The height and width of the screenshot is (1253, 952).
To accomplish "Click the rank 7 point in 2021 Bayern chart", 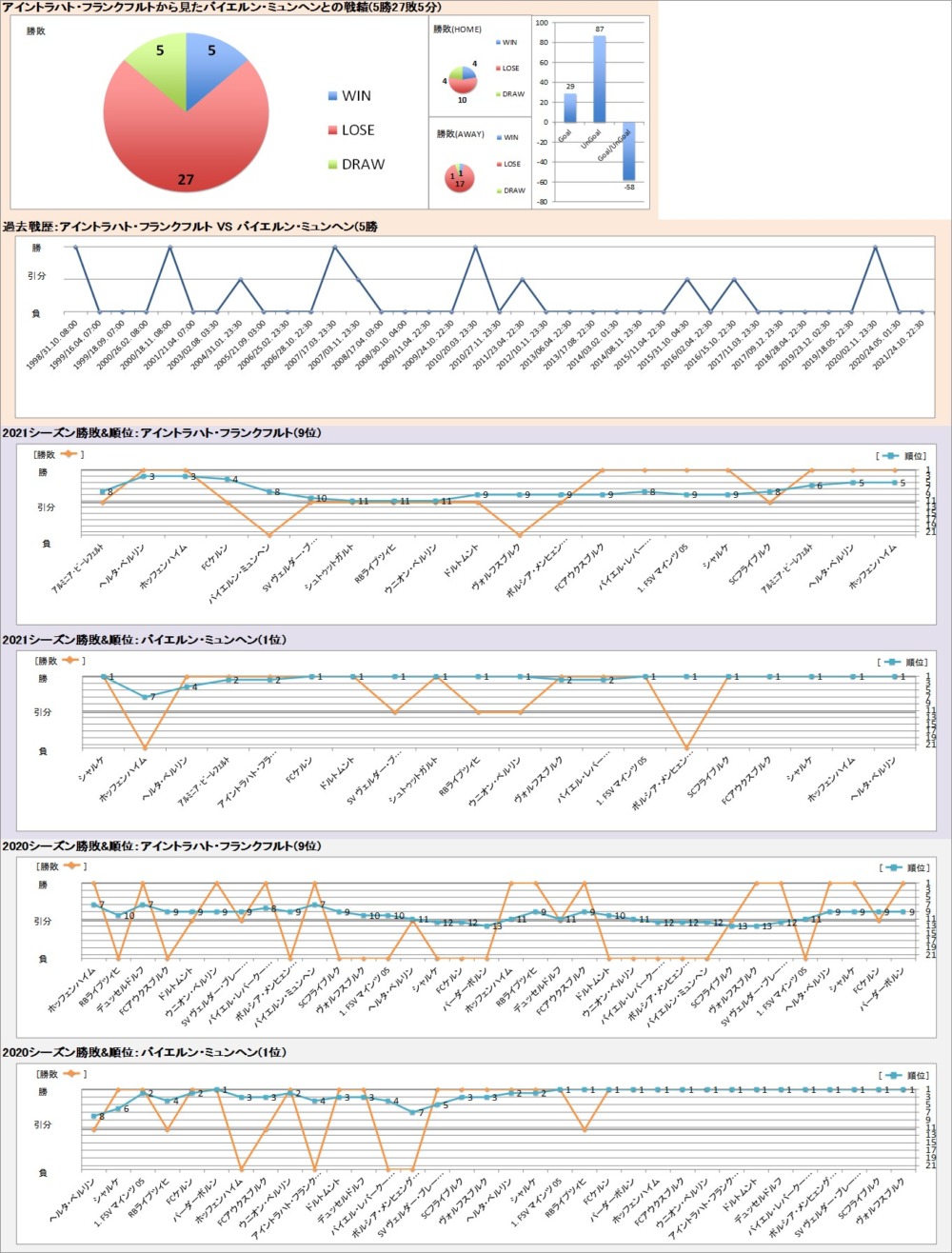I will click(x=145, y=697).
